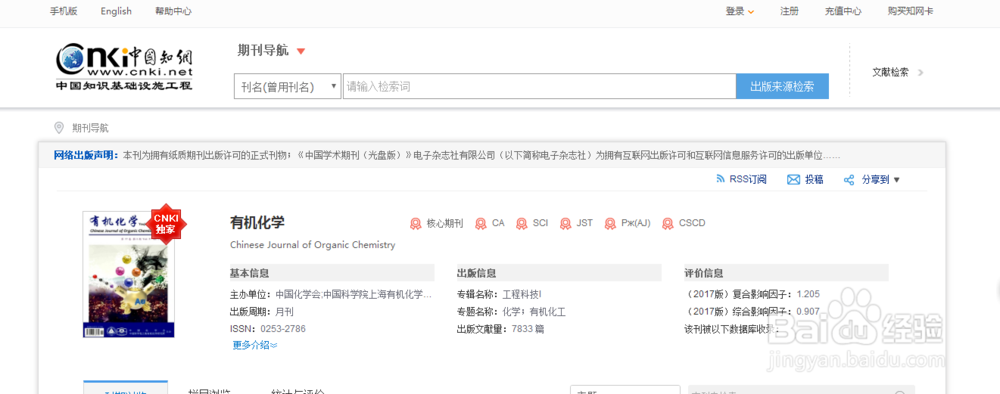This screenshot has width=1000, height=394.
Task: Click the CA medal badge icon
Action: (x=481, y=223)
